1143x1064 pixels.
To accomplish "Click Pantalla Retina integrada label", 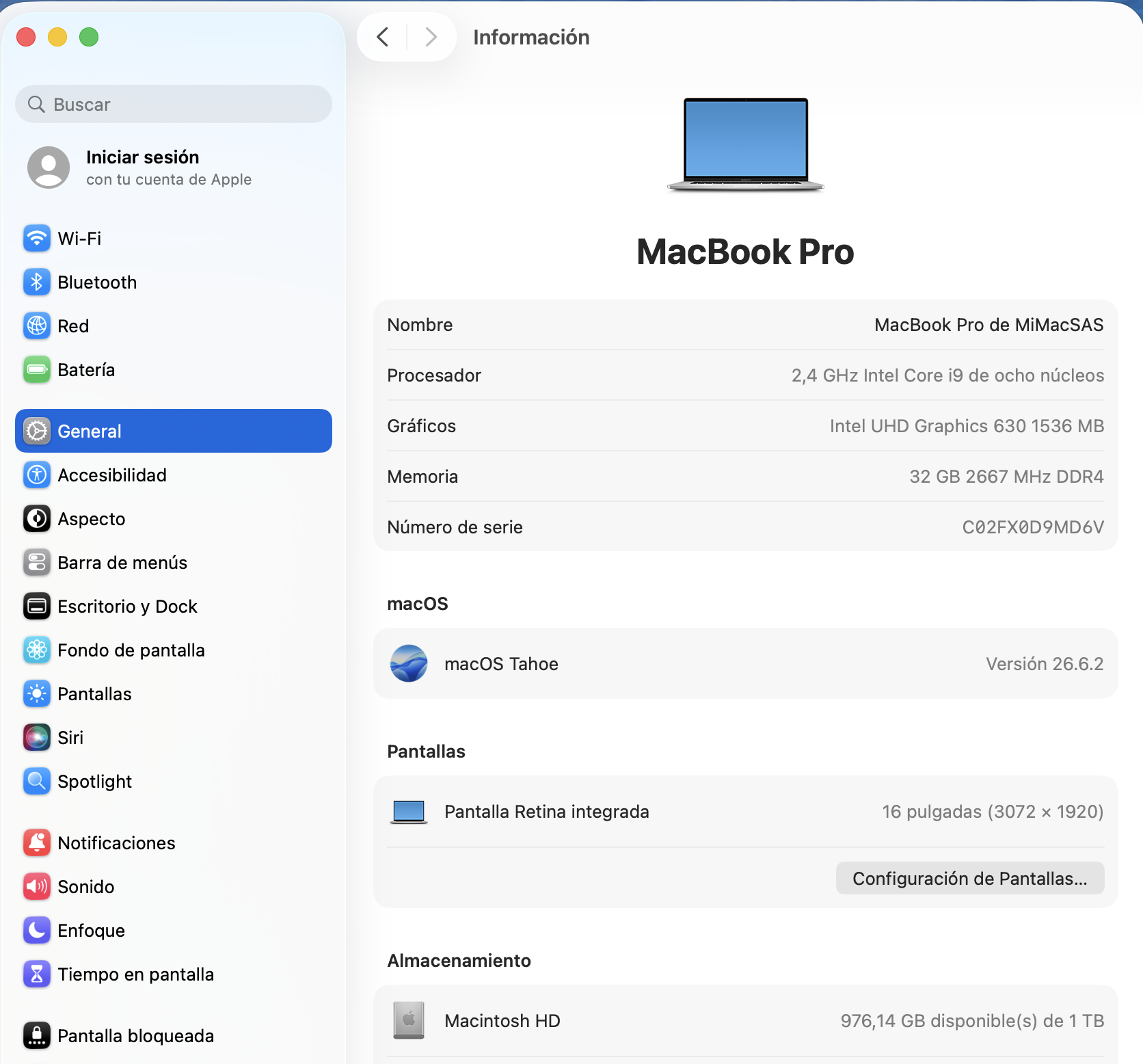I will pyautogui.click(x=547, y=812).
